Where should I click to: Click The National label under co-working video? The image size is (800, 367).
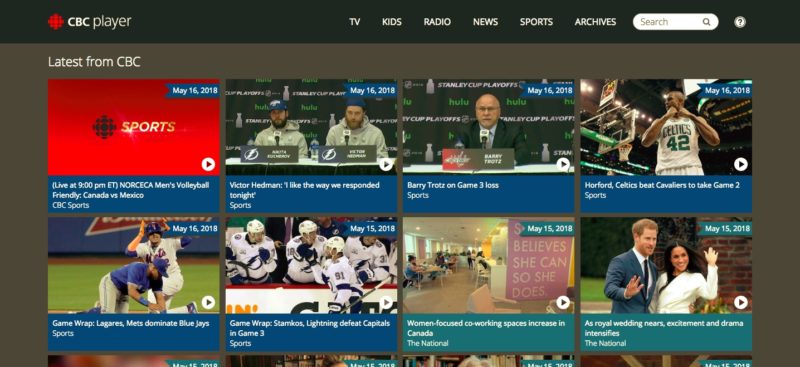tap(428, 344)
